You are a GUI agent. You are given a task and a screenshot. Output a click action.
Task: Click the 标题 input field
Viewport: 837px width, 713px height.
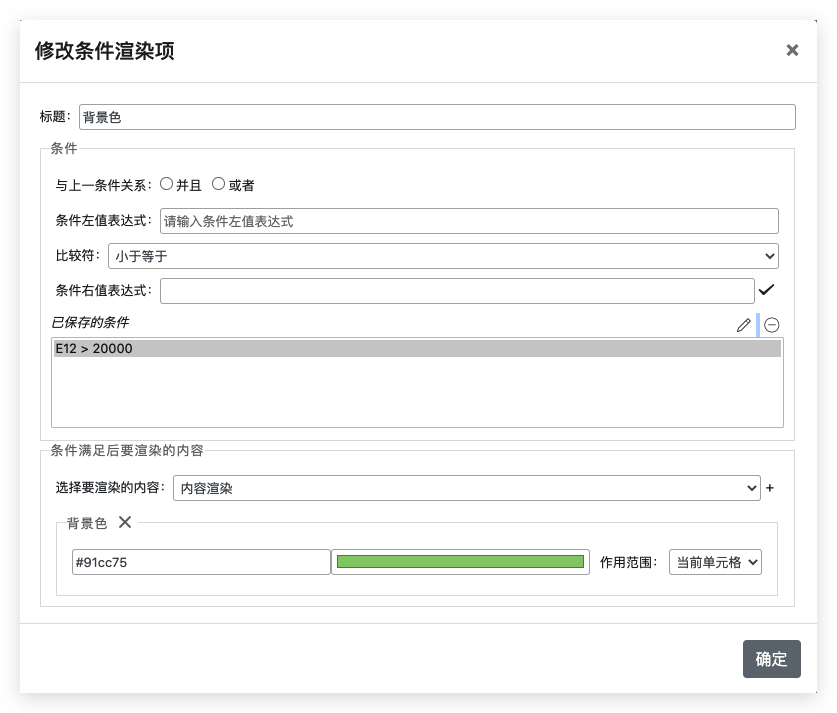[437, 117]
